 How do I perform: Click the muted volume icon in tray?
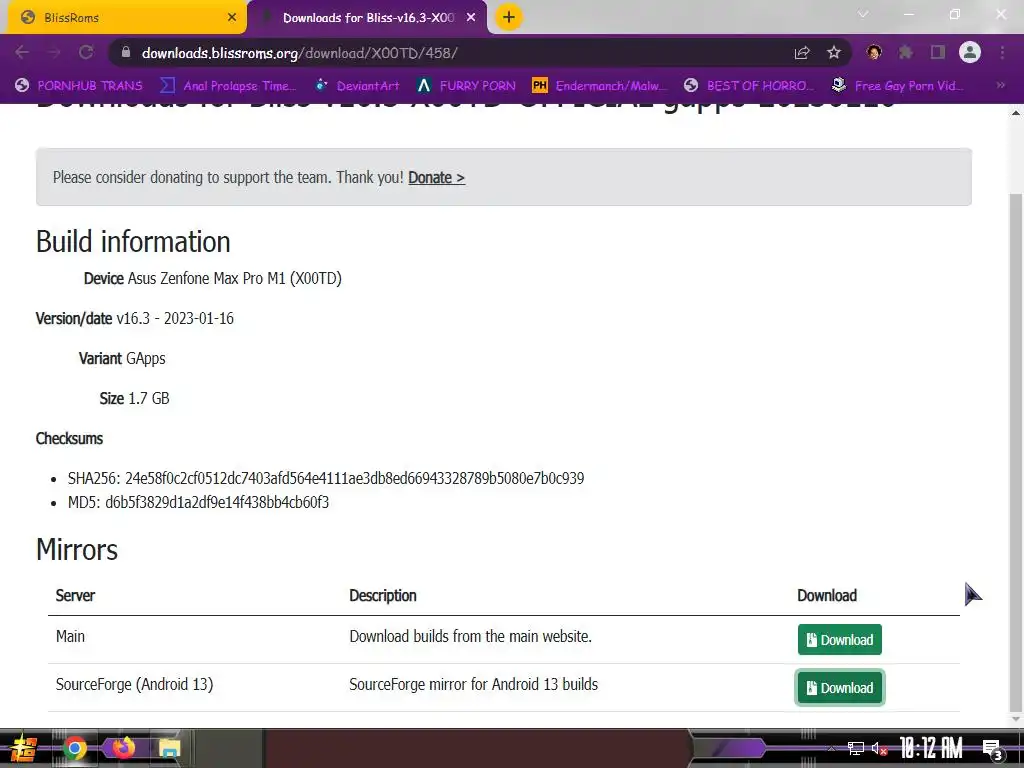(879, 748)
